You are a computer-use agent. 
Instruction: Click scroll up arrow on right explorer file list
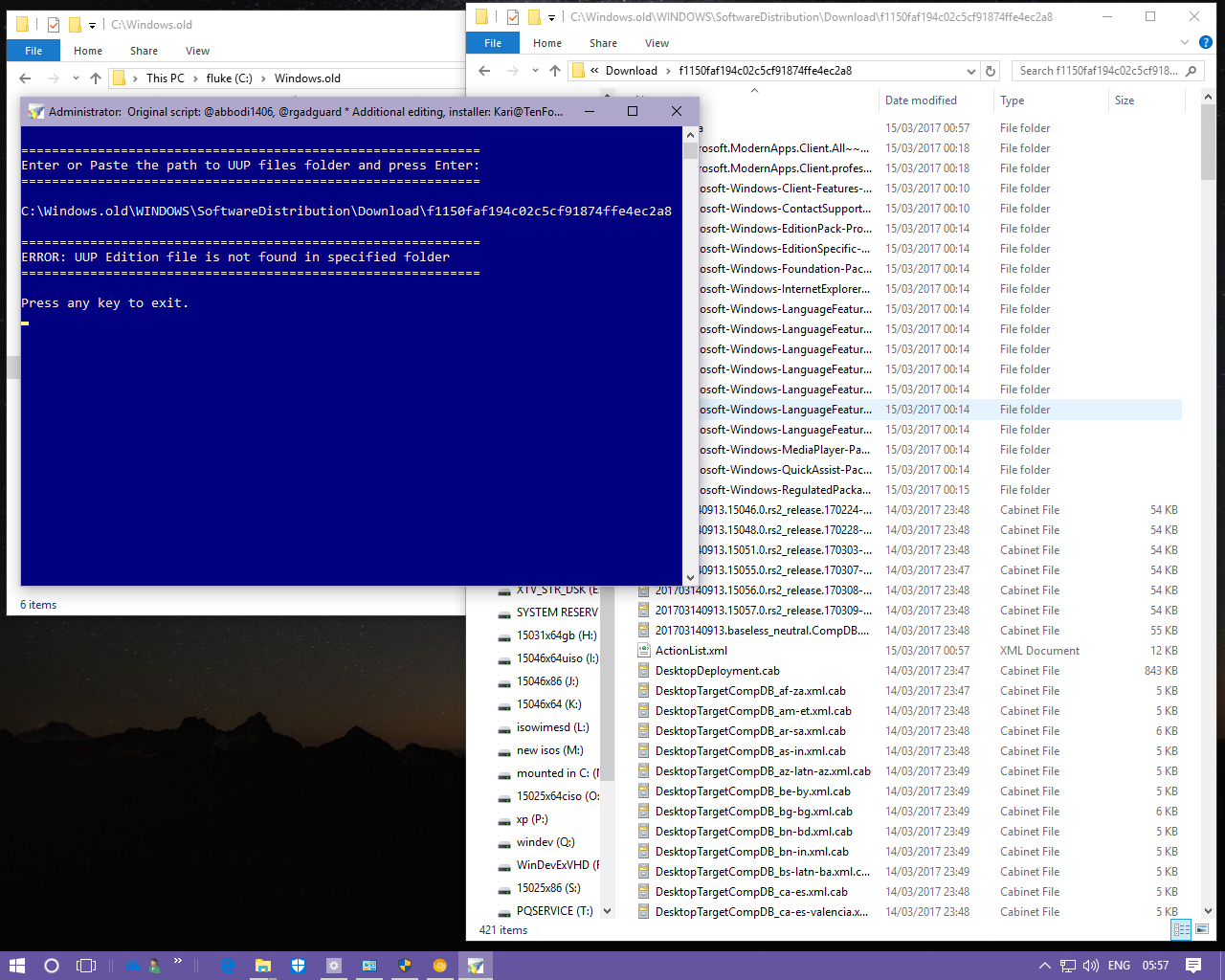click(x=1208, y=97)
